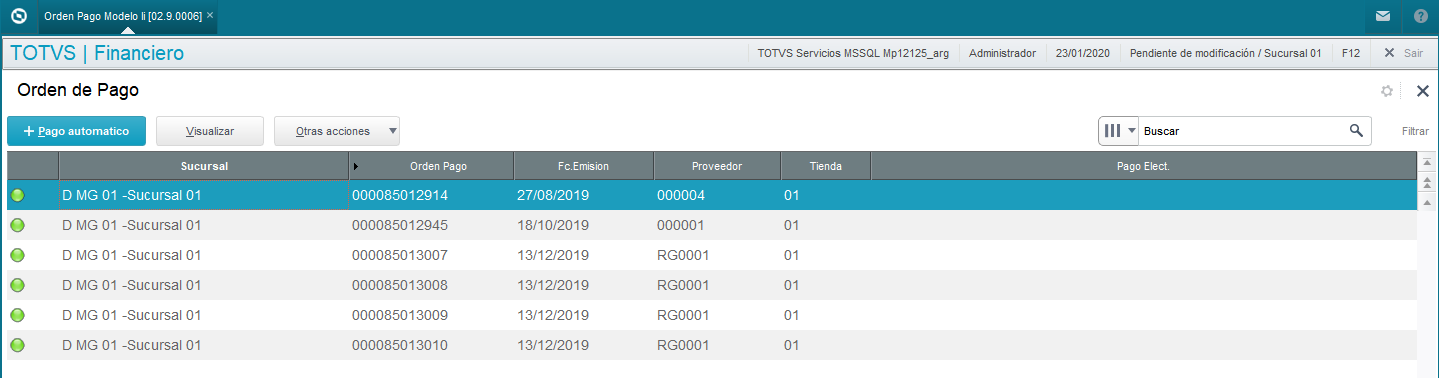Select order number 000085013007
1439x378 pixels.
400,255
